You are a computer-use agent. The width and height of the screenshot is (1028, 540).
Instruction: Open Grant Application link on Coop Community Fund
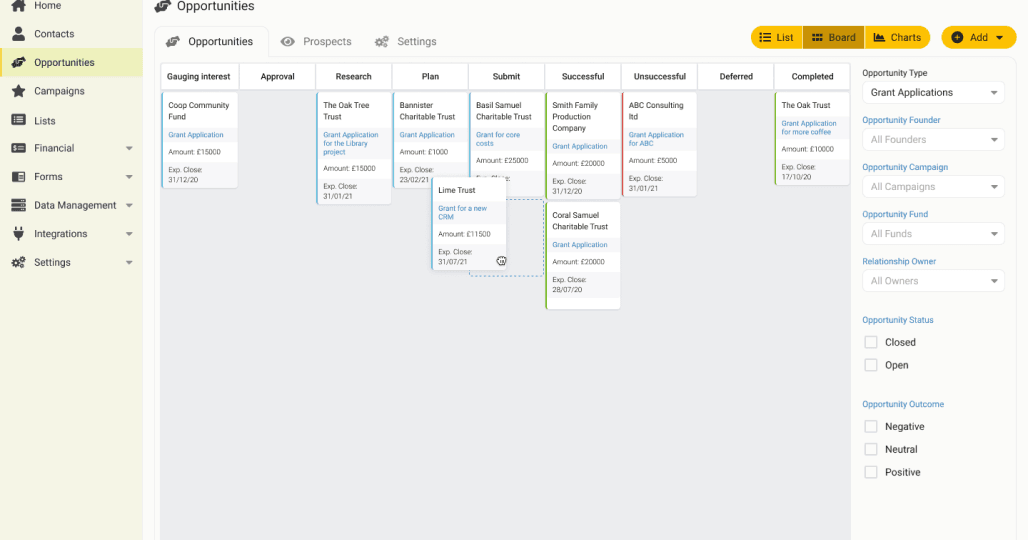[195, 134]
